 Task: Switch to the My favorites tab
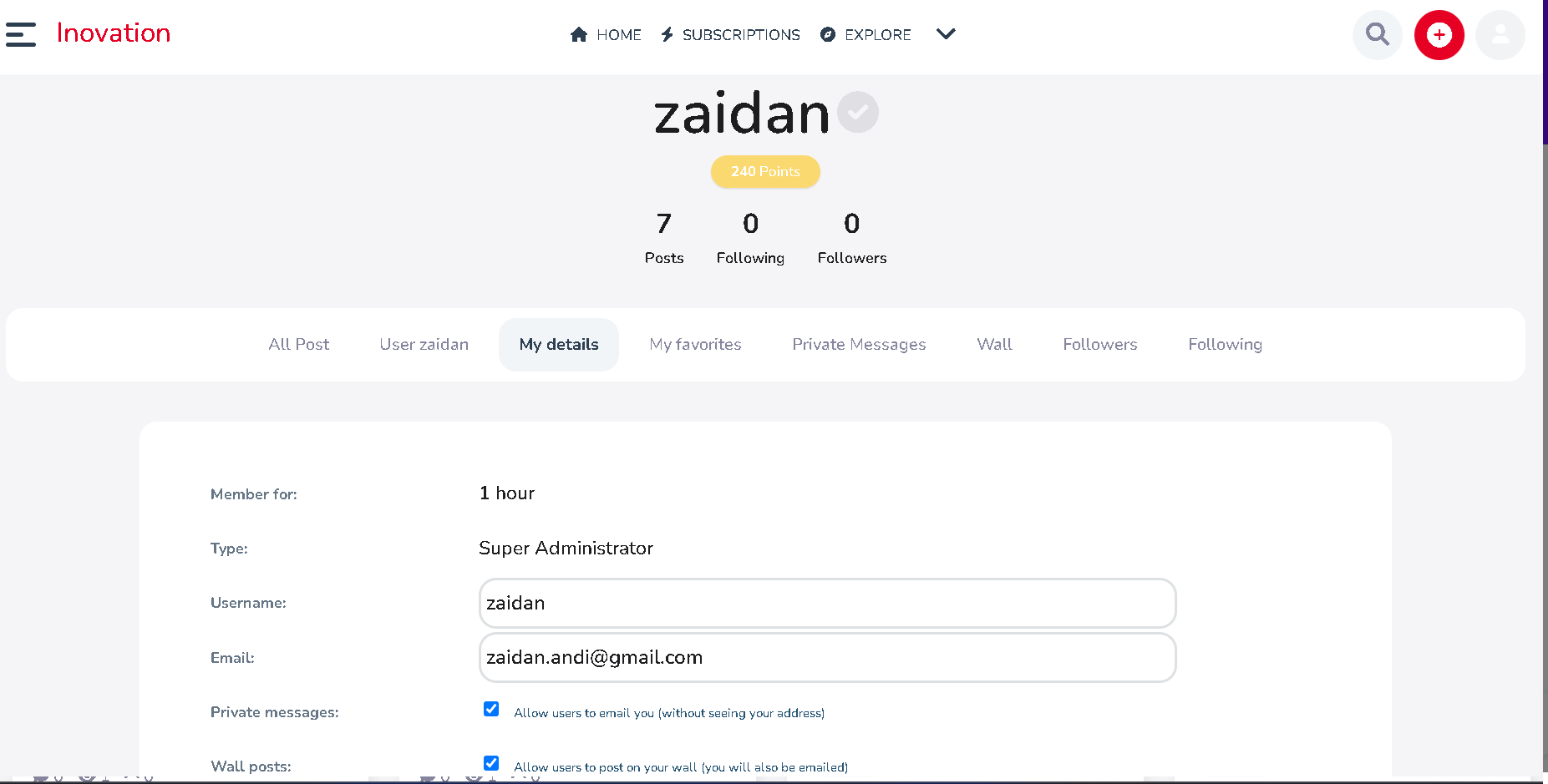(x=695, y=345)
